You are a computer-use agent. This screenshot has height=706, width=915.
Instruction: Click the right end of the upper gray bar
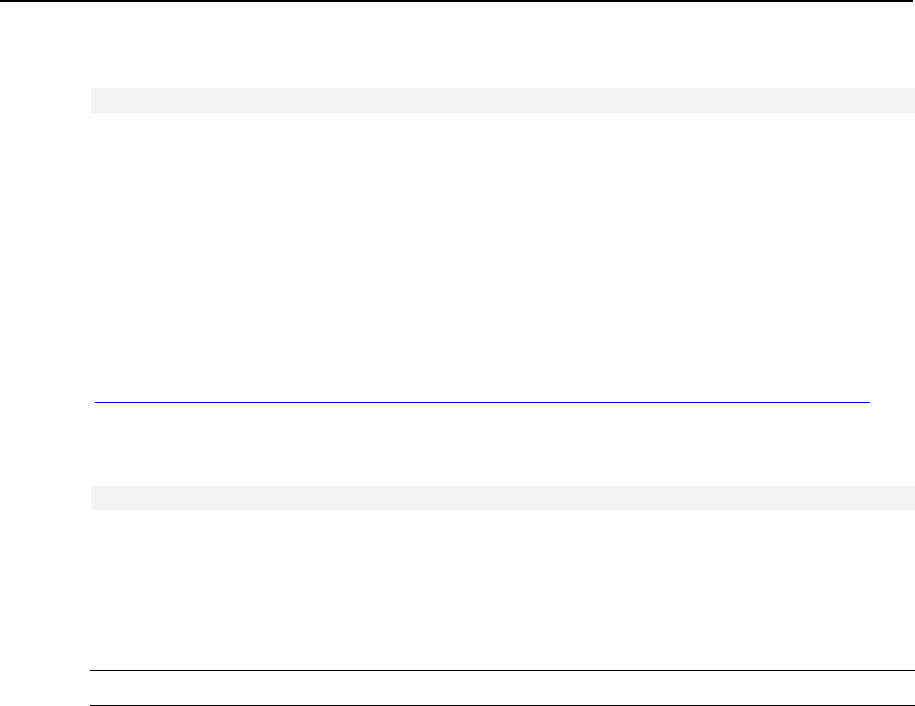(x=911, y=100)
